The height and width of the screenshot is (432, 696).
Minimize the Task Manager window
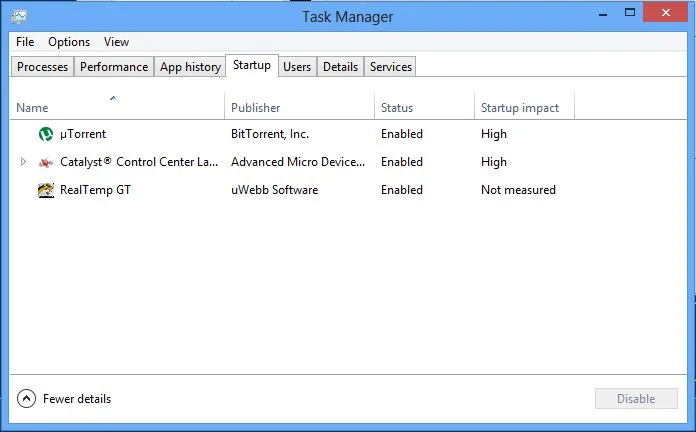coord(603,13)
